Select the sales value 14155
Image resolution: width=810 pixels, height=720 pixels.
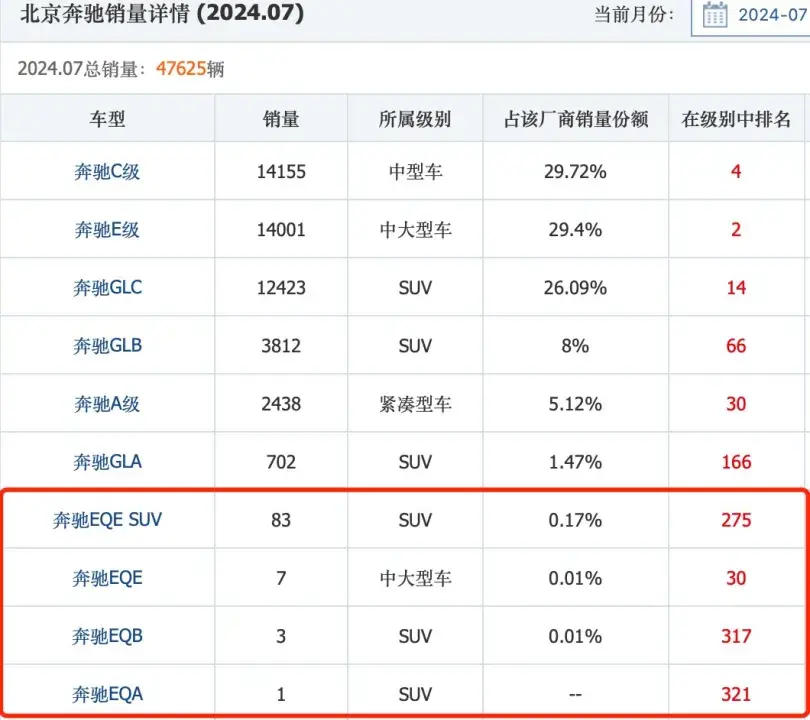click(x=281, y=171)
